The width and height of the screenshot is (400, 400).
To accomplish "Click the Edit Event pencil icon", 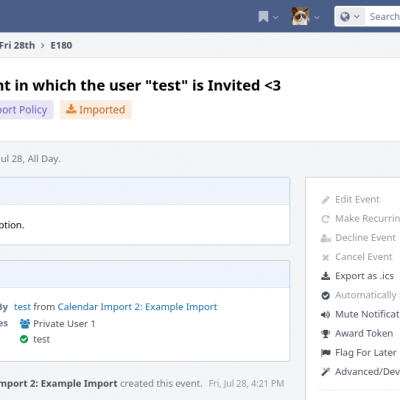I will (x=325, y=200).
